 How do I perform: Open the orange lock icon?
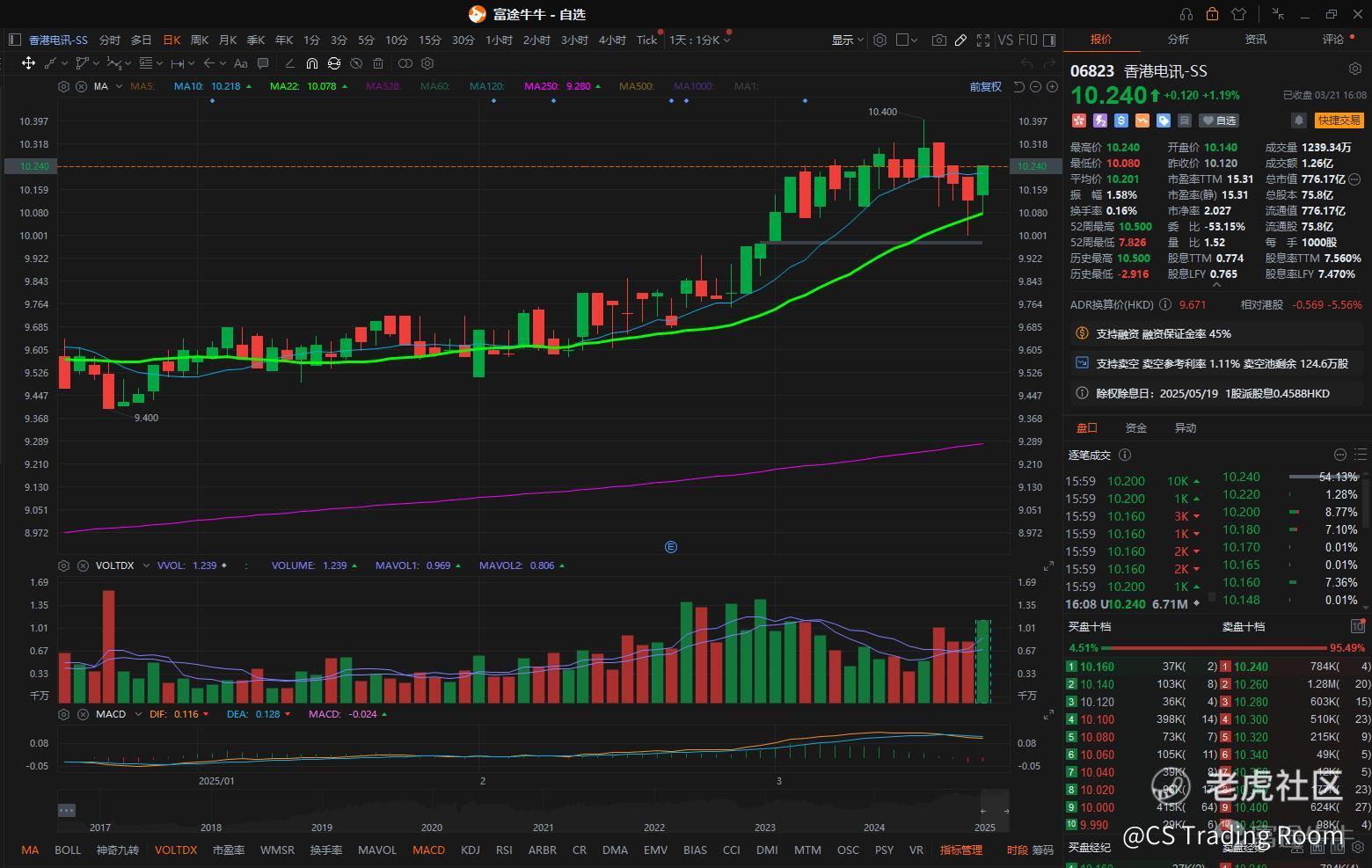click(x=1213, y=14)
